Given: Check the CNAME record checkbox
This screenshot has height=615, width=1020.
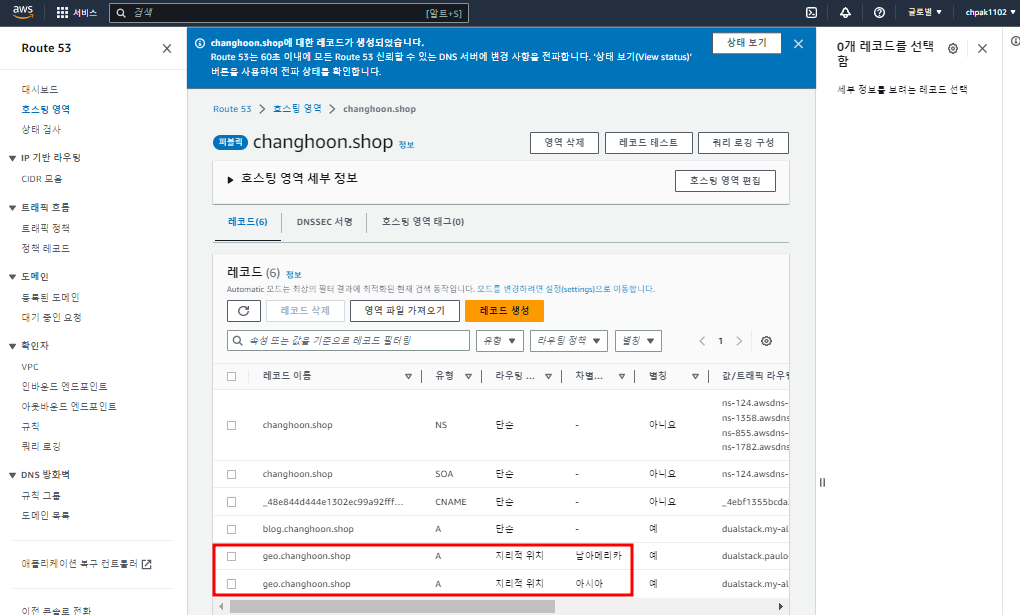Looking at the screenshot, I should 232,502.
